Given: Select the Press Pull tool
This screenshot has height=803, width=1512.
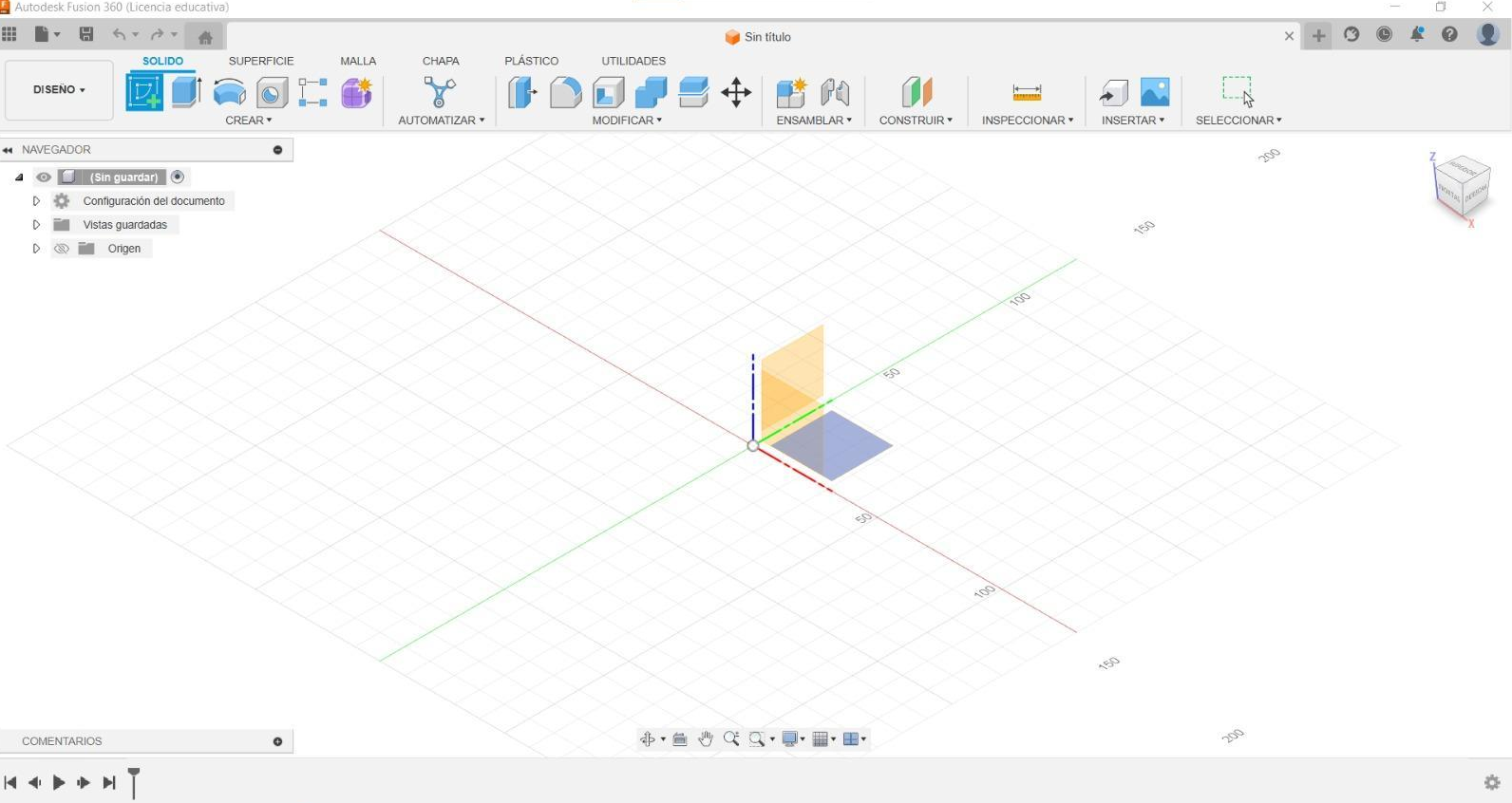Looking at the screenshot, I should pos(522,93).
